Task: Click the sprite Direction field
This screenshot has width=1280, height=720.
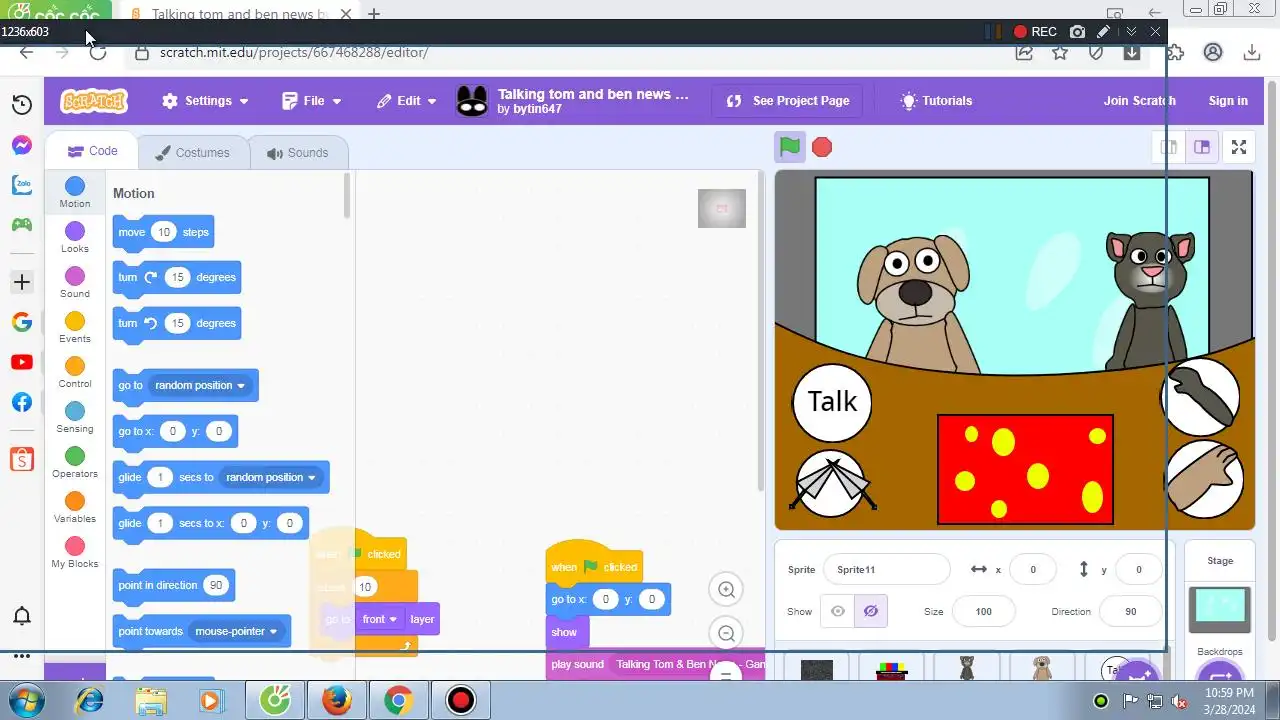Action: (1131, 611)
